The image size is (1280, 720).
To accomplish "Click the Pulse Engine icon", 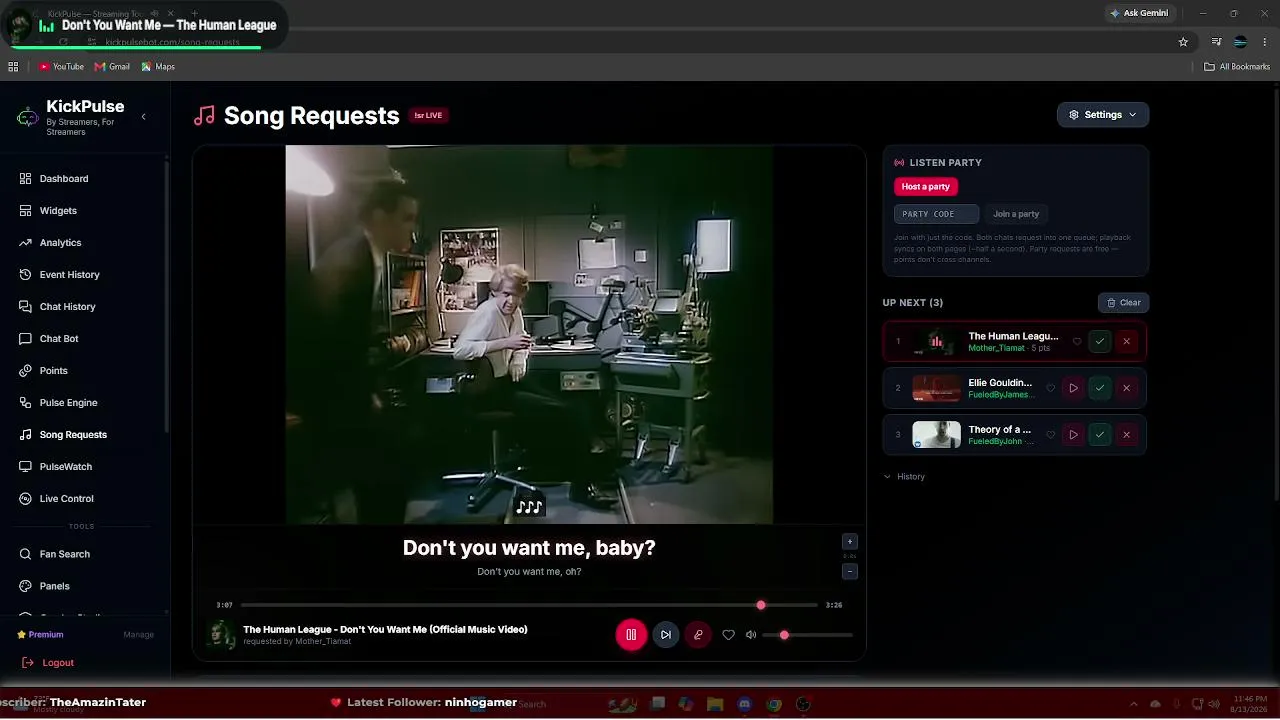I will click(25, 403).
